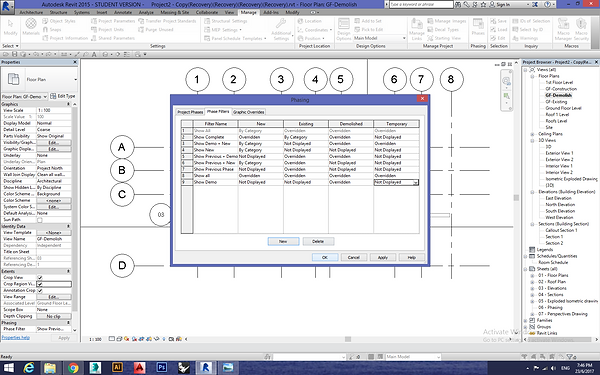Screen dimensions: 600x375
Task: Collapse the 3D Views tree node
Action: tap(532, 140)
